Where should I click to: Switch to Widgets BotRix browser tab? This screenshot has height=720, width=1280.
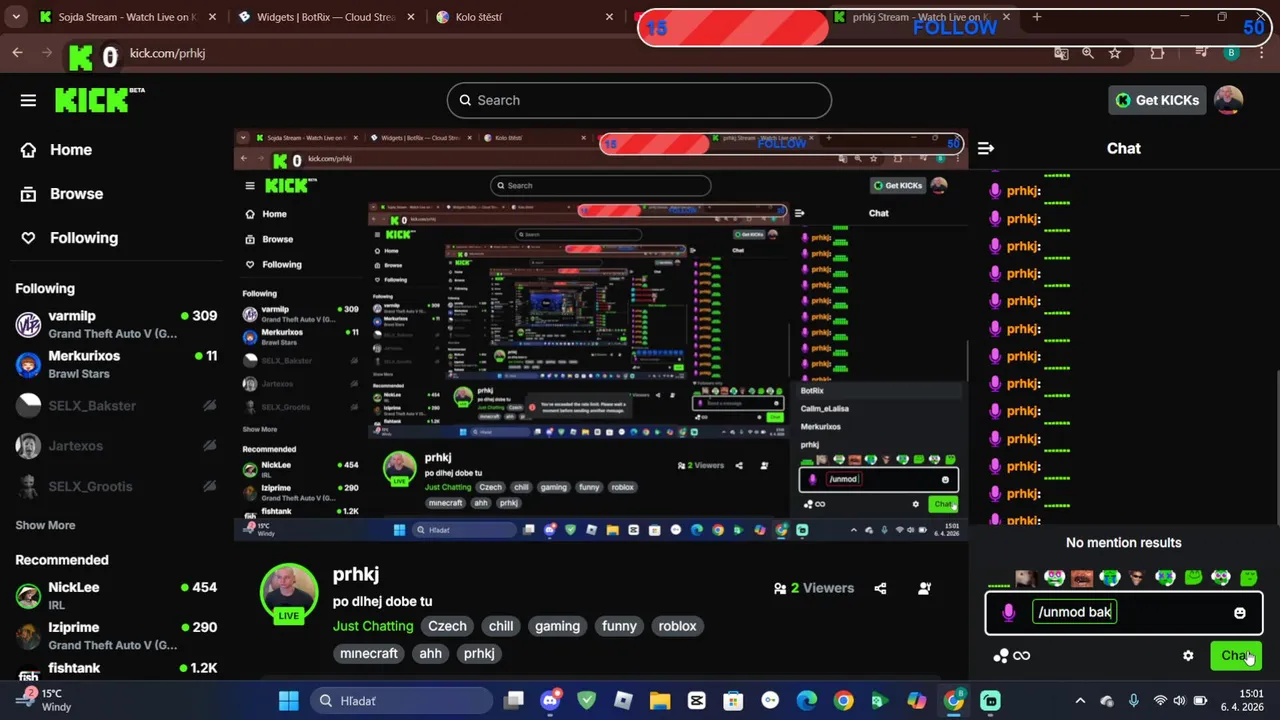pos(326,17)
